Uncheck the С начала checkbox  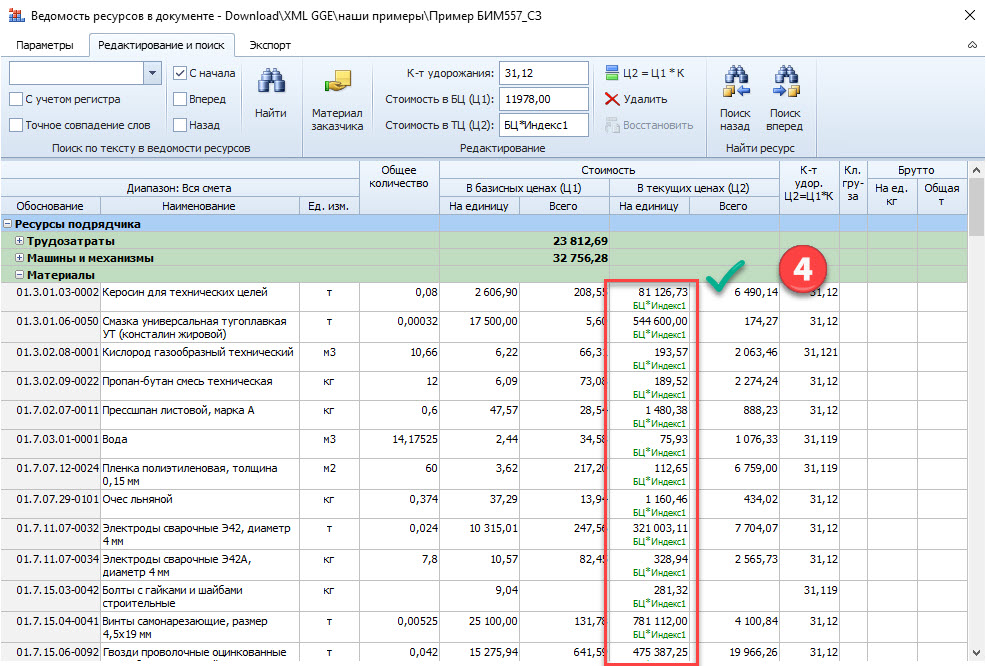180,73
